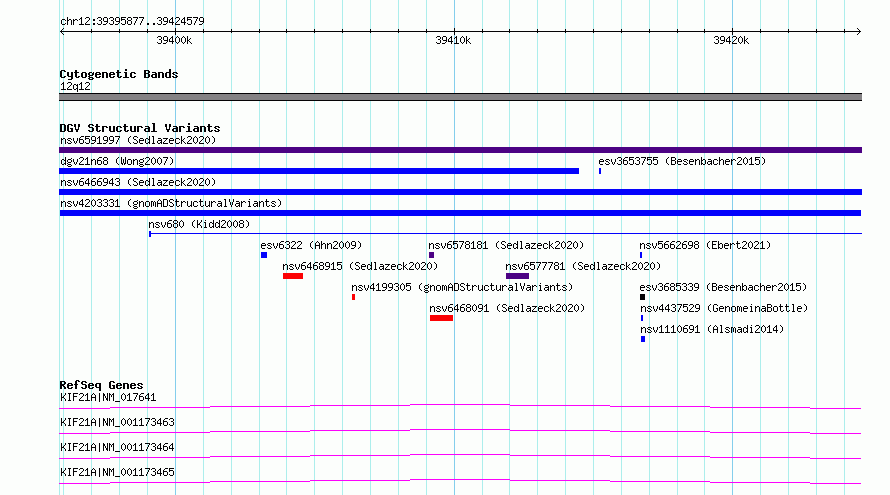The width and height of the screenshot is (890, 495).
Task: Open nsv1110691 (Alsmadi2014) variant label
Action: point(712,329)
